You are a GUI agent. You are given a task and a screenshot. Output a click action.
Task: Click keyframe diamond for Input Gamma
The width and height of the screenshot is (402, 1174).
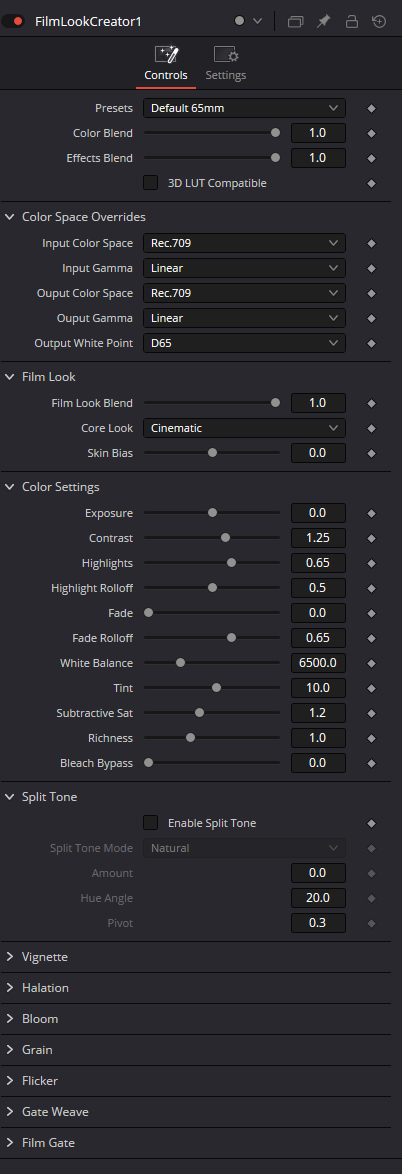(371, 268)
